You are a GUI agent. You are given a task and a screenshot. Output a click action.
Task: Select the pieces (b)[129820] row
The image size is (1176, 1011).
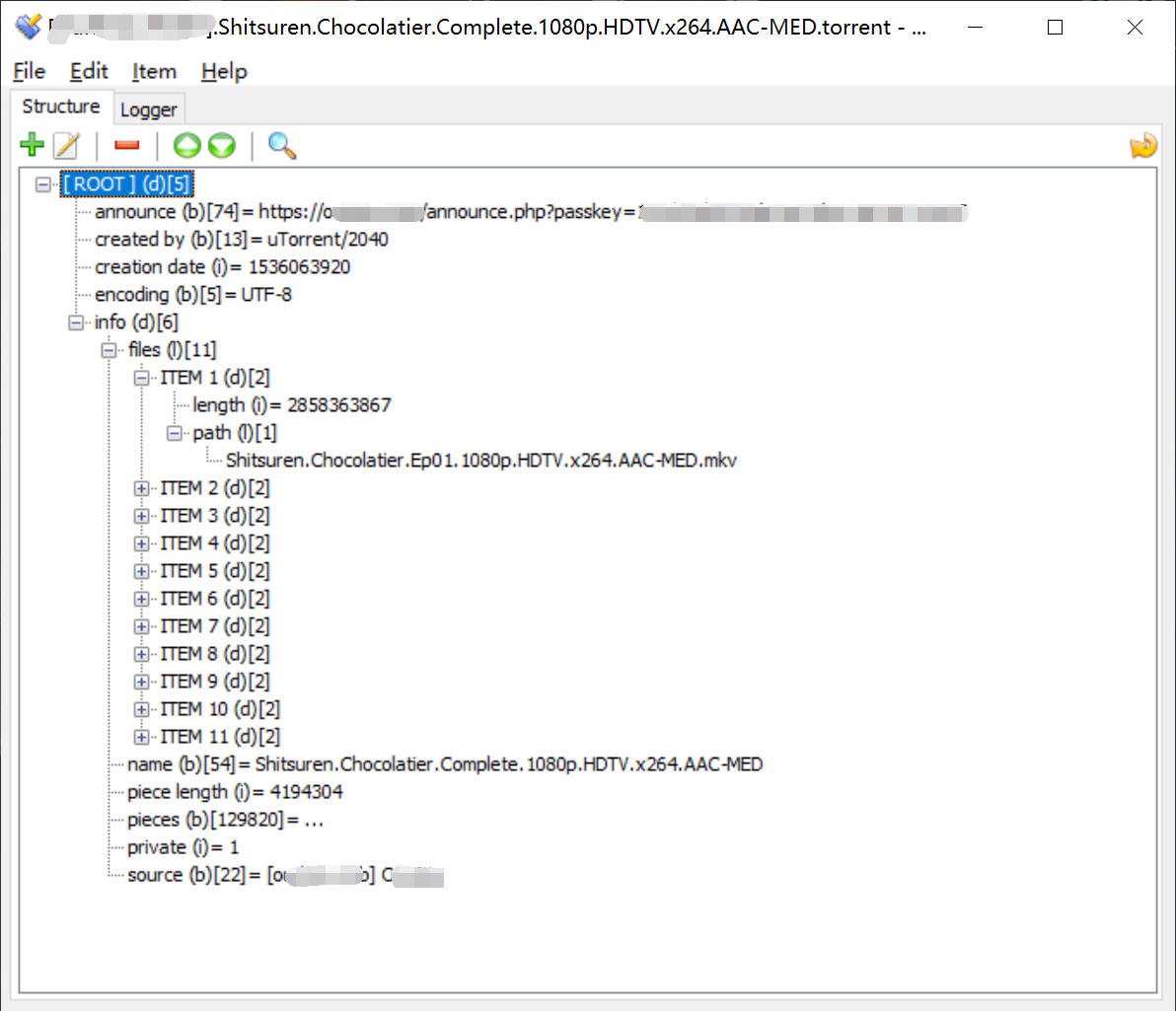click(225, 821)
